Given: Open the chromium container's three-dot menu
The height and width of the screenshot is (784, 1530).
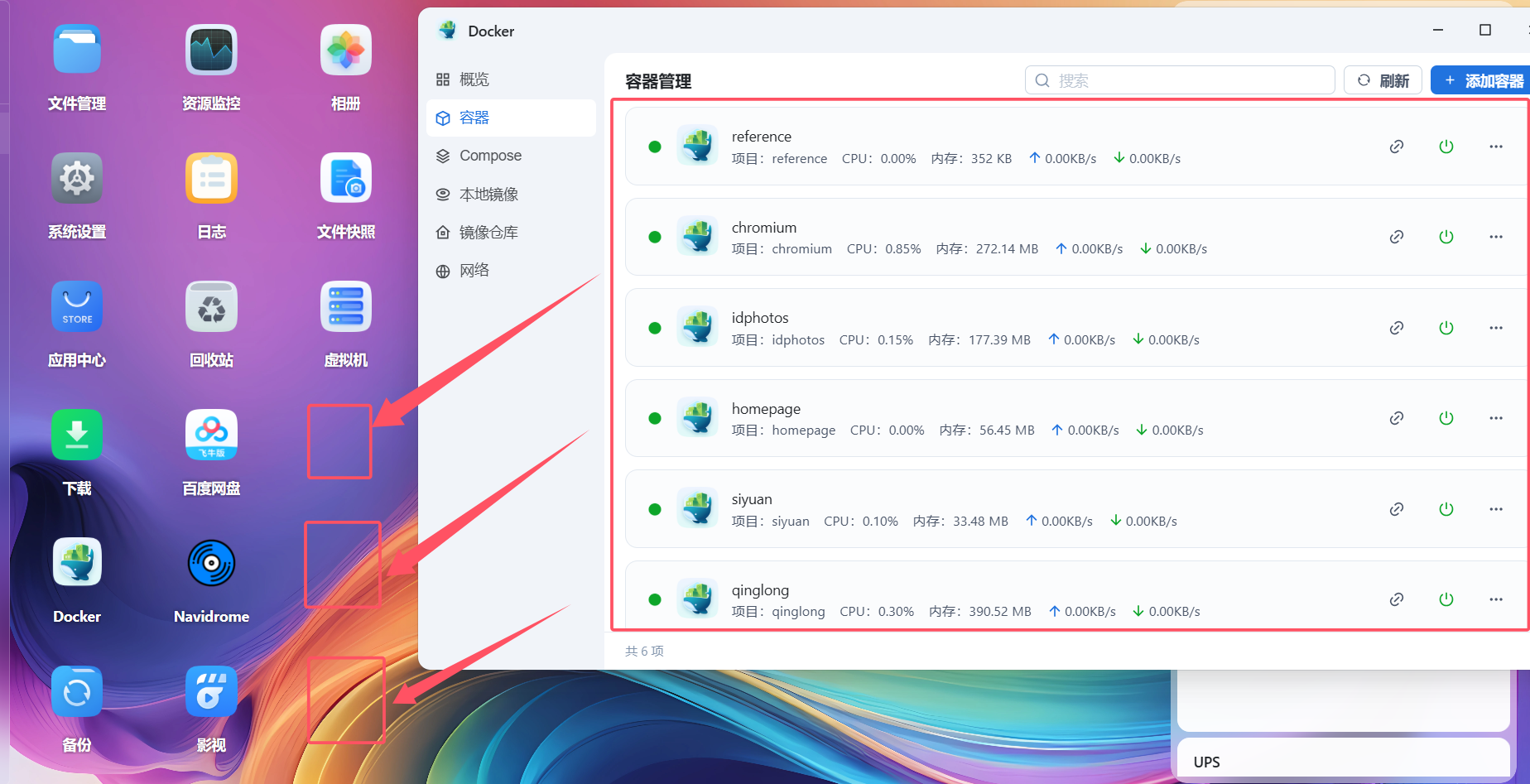Looking at the screenshot, I should 1496,237.
